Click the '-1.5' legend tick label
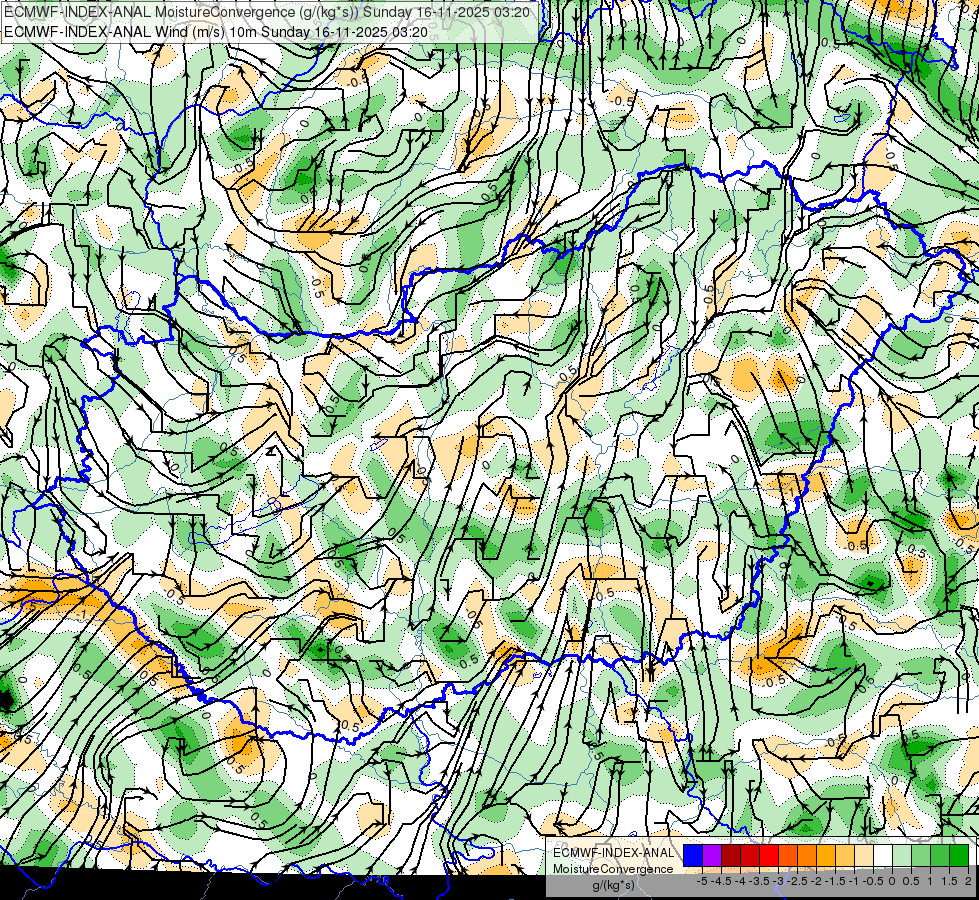The width and height of the screenshot is (979, 900). click(x=835, y=881)
